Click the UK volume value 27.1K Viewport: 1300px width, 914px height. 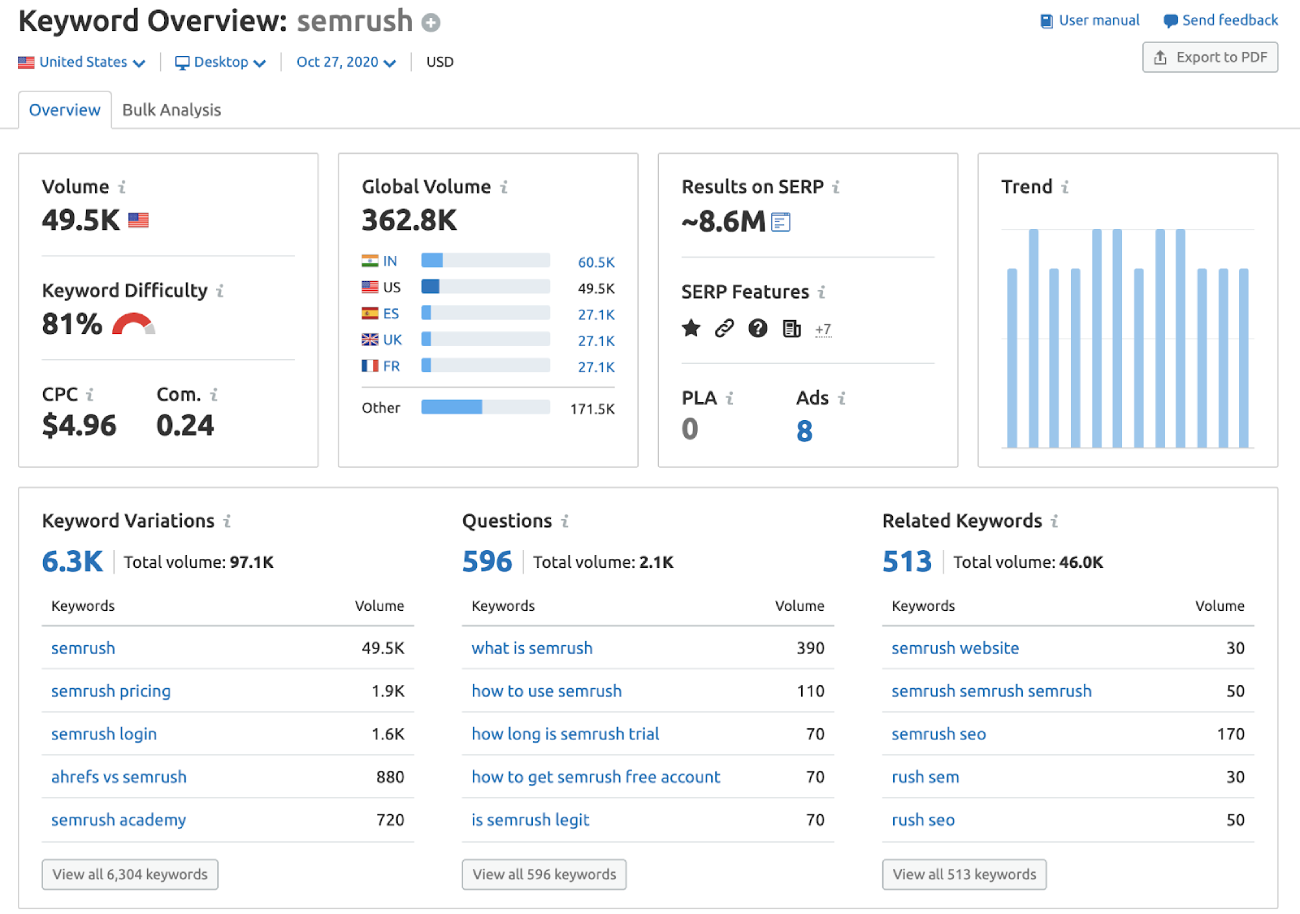point(596,340)
